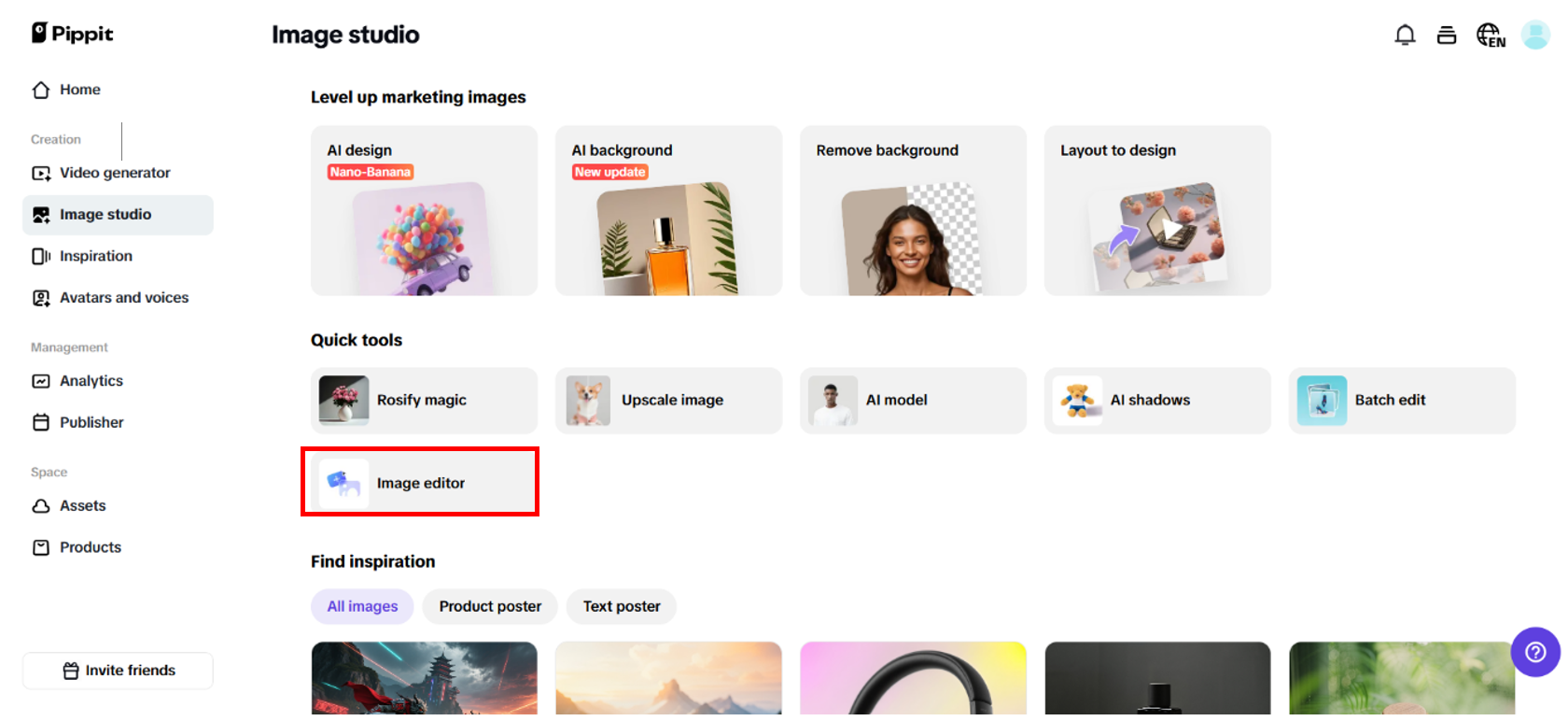Screen dimensions: 1568x721
Task: Click the language globe EN icon
Action: point(1490,35)
